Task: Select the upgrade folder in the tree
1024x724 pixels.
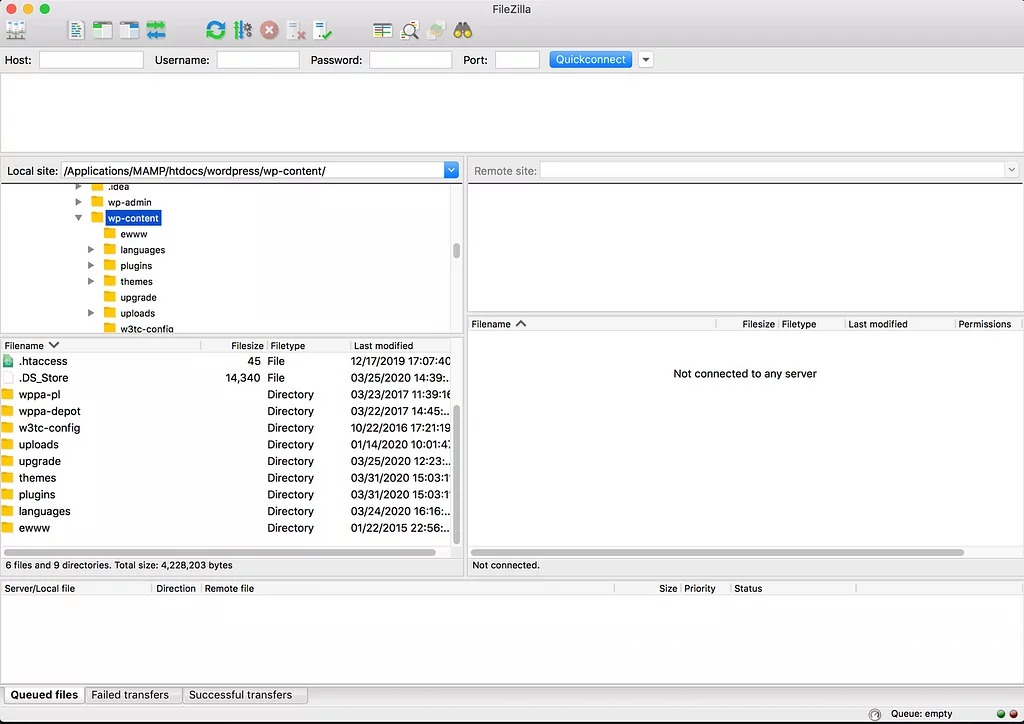Action: click(138, 297)
